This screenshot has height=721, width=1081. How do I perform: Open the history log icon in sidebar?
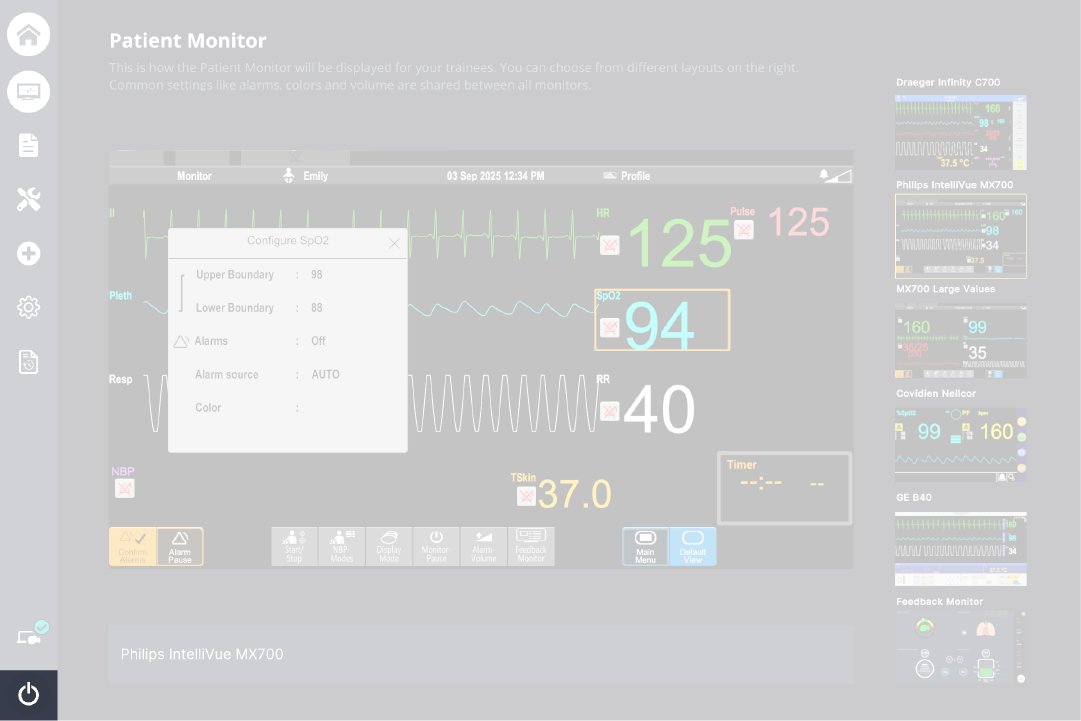point(28,362)
